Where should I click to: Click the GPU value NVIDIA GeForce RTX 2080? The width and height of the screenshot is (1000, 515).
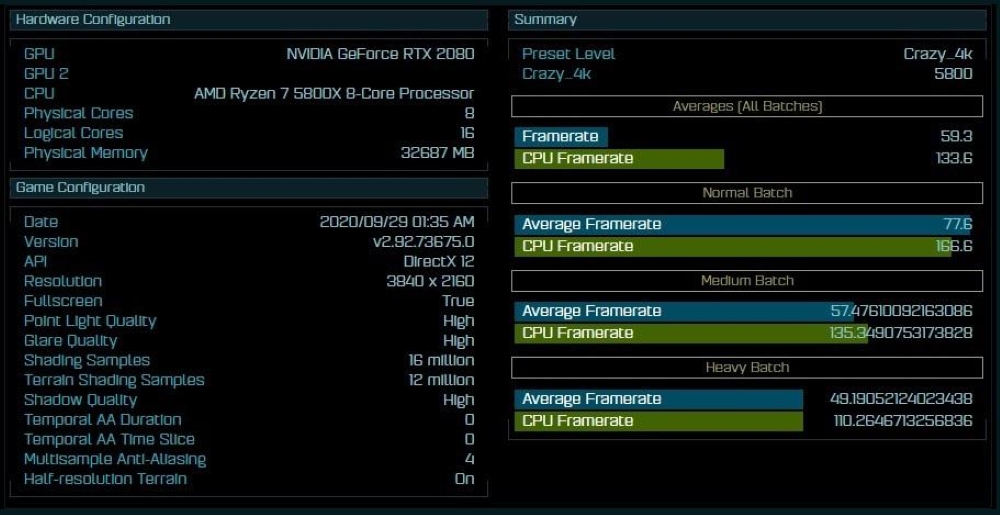[x=381, y=54]
